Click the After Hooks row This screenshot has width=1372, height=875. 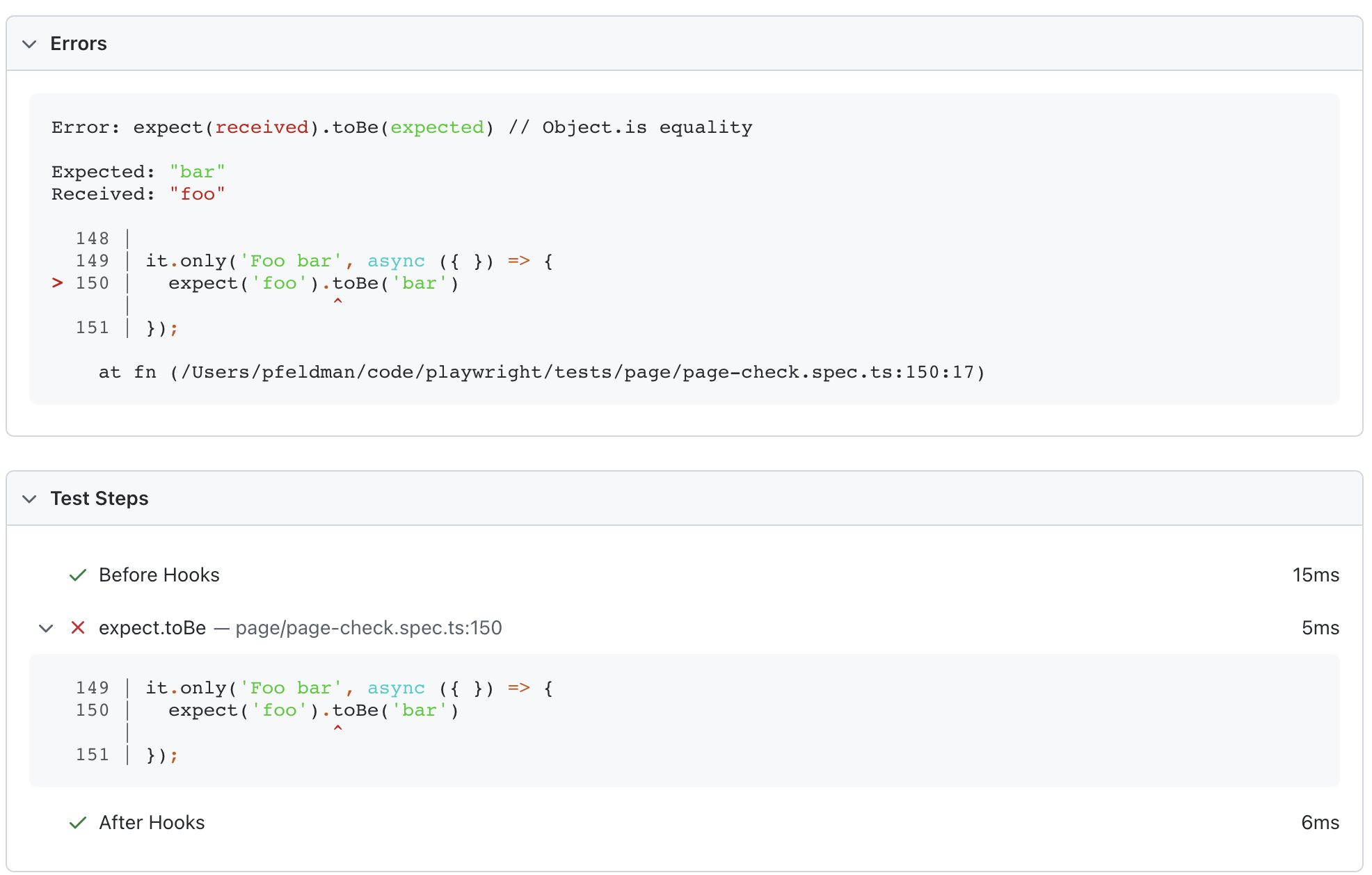151,822
